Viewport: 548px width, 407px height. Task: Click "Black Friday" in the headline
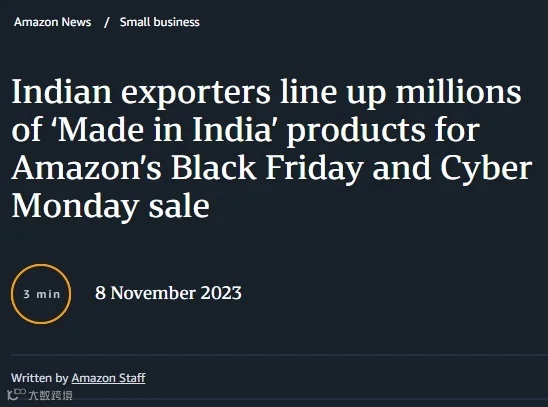click(267, 168)
